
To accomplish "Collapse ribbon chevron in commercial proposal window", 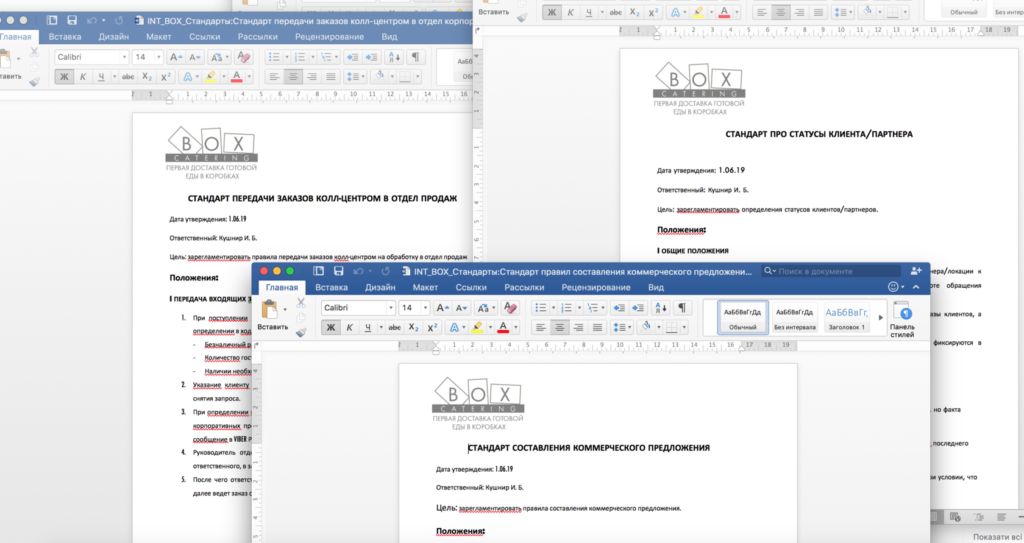I will click(x=916, y=287).
